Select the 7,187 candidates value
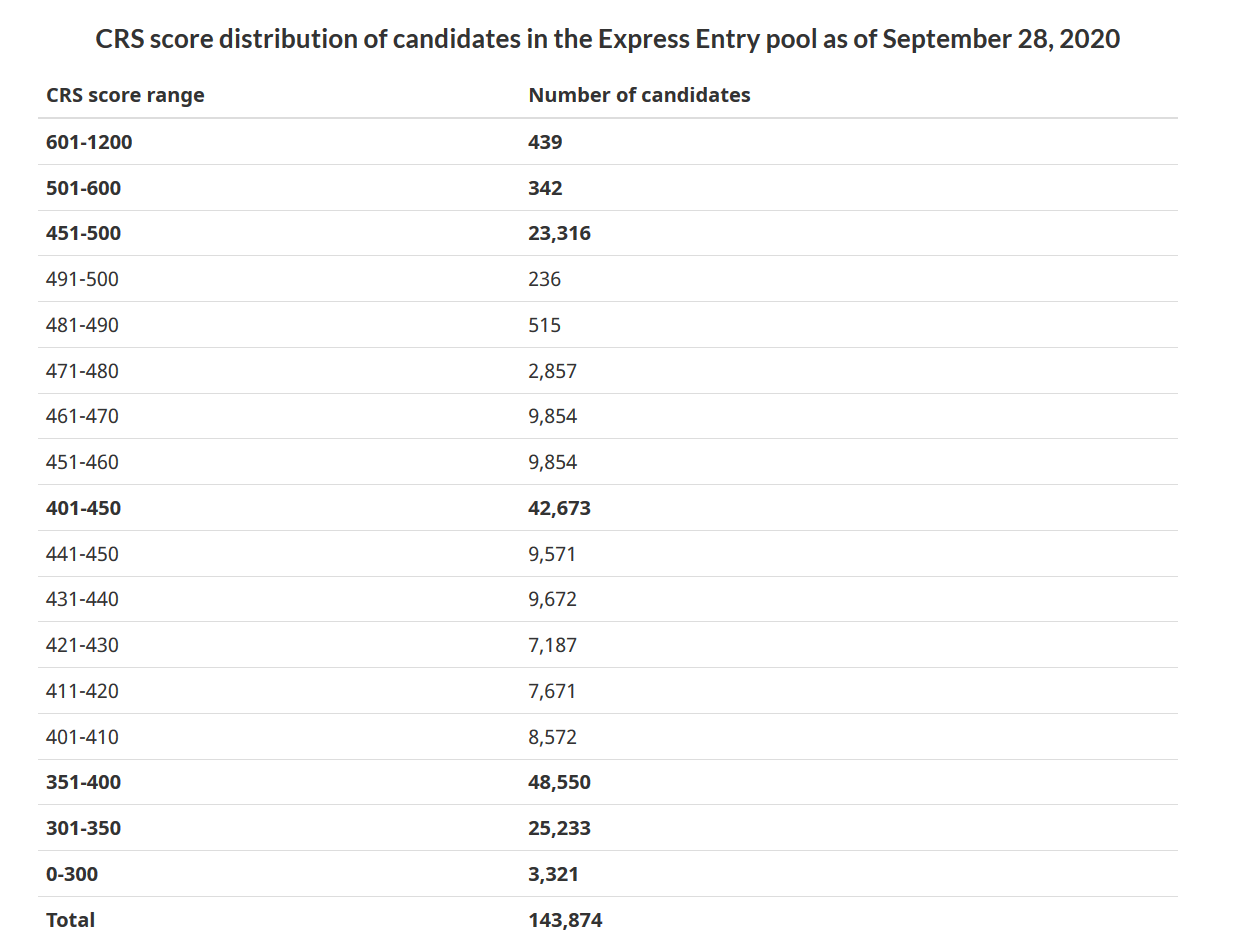Image resolution: width=1237 pixels, height=949 pixels. [x=552, y=645]
